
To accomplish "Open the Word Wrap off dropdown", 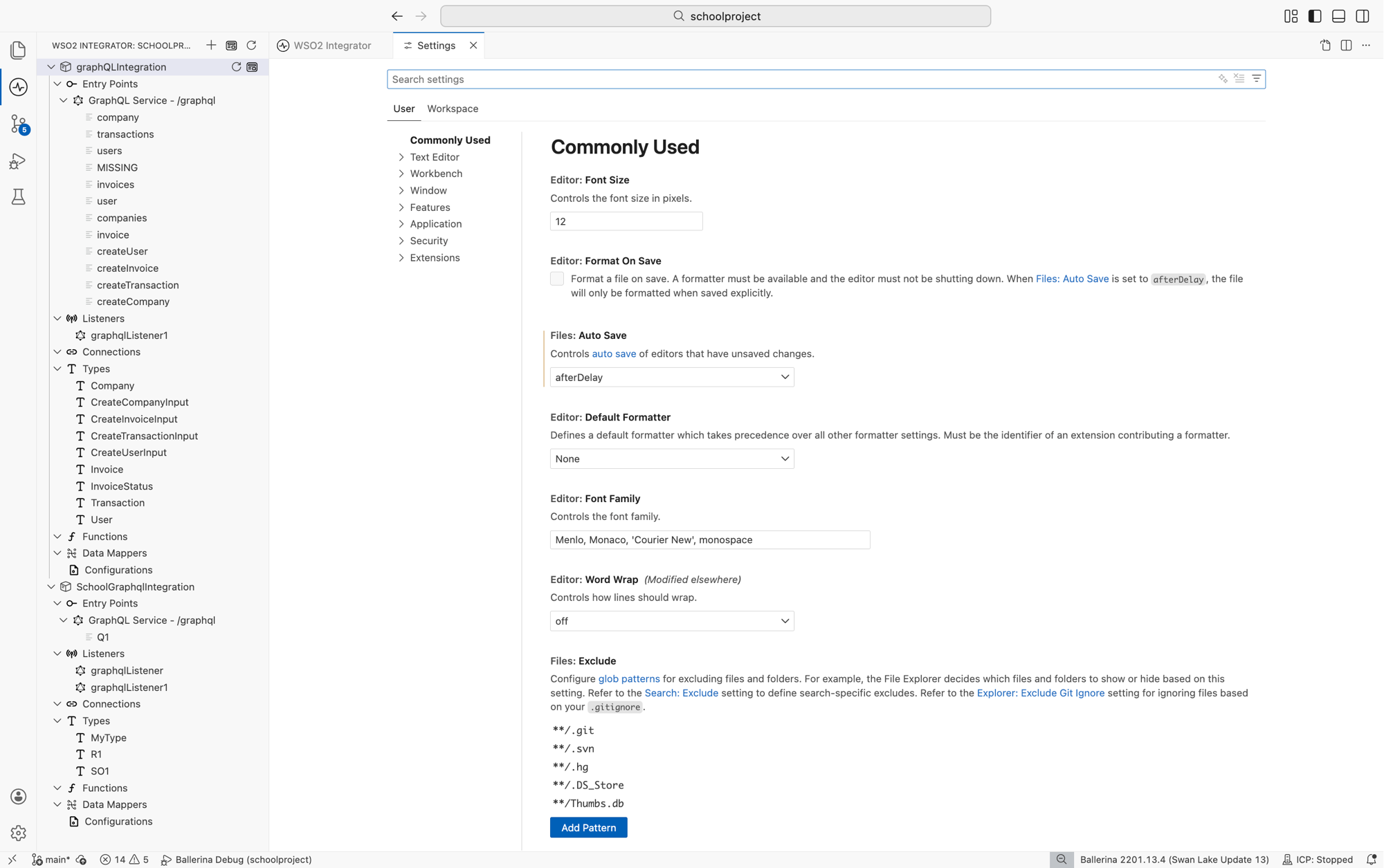I will [672, 621].
